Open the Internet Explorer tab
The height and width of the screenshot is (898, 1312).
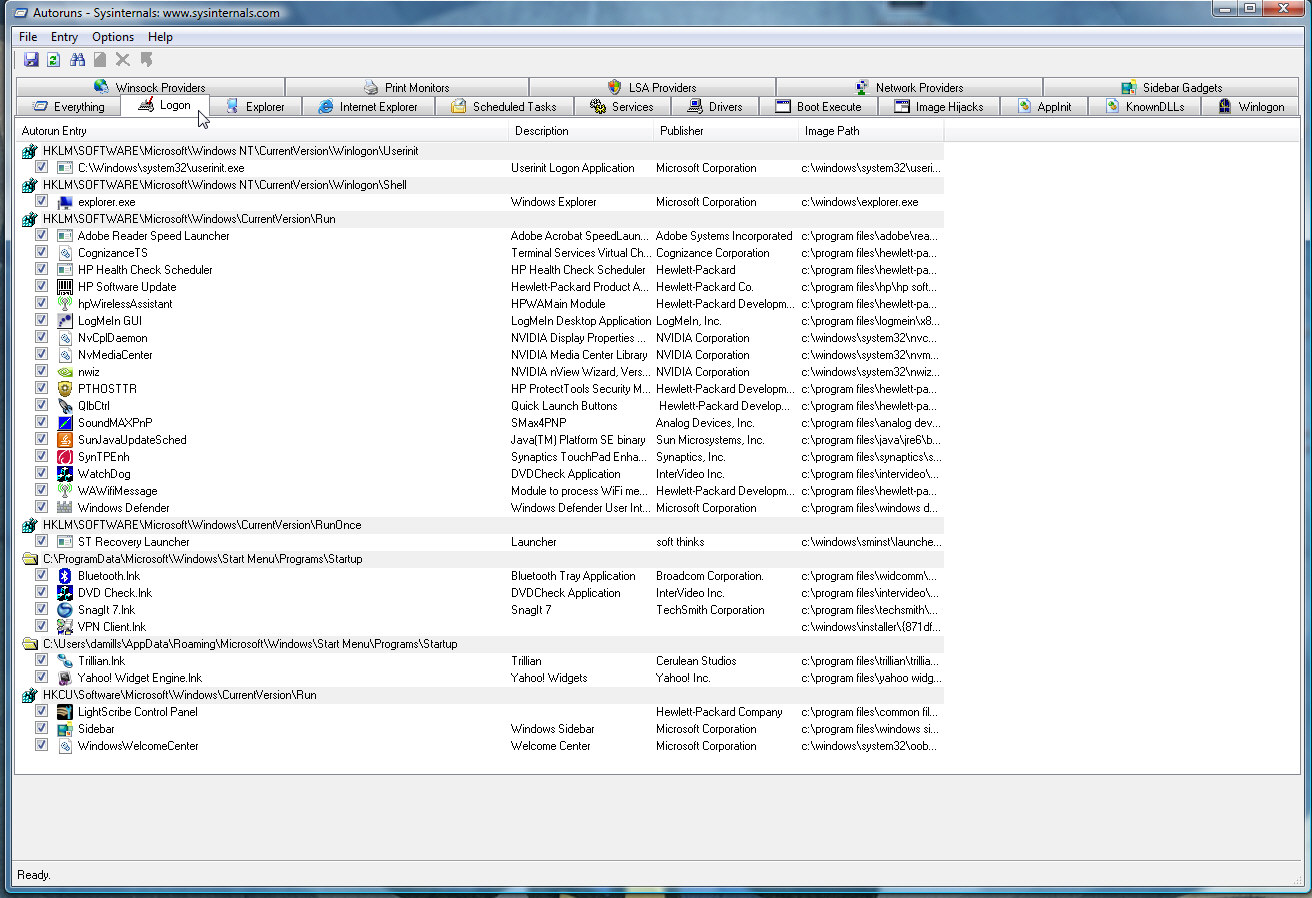coord(367,106)
